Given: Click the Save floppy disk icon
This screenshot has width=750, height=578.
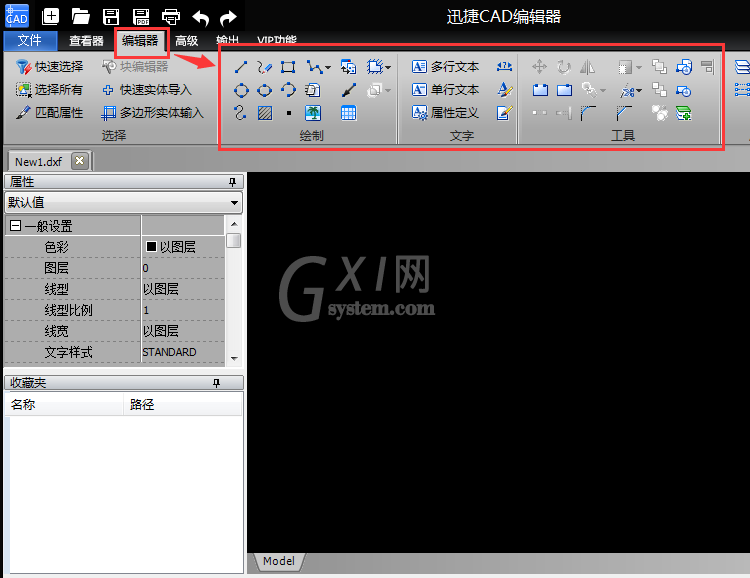Looking at the screenshot, I should (x=111, y=17).
